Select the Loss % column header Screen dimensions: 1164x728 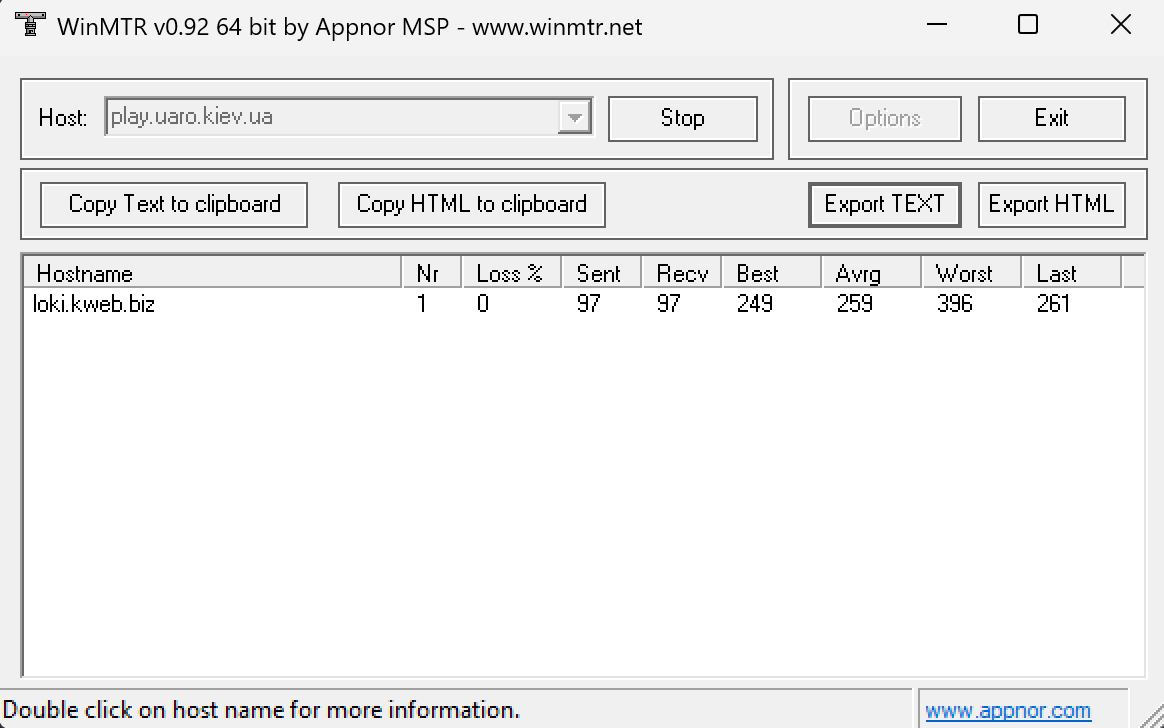[x=511, y=273]
